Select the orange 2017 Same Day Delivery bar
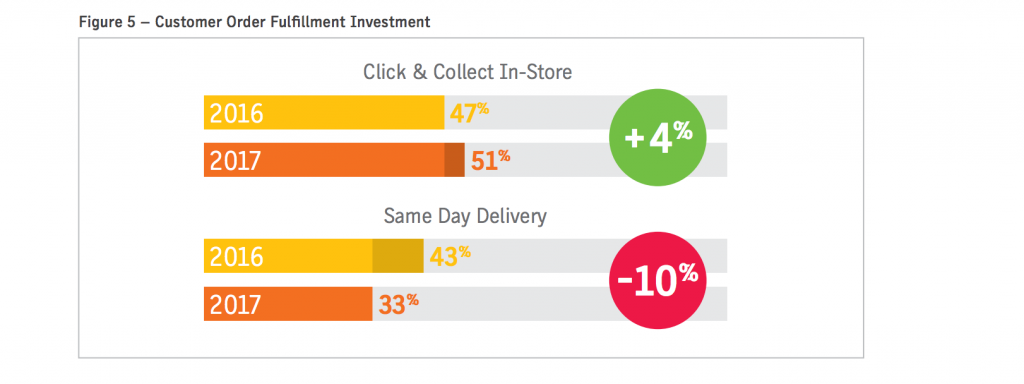This screenshot has width=1024, height=384. pos(288,304)
